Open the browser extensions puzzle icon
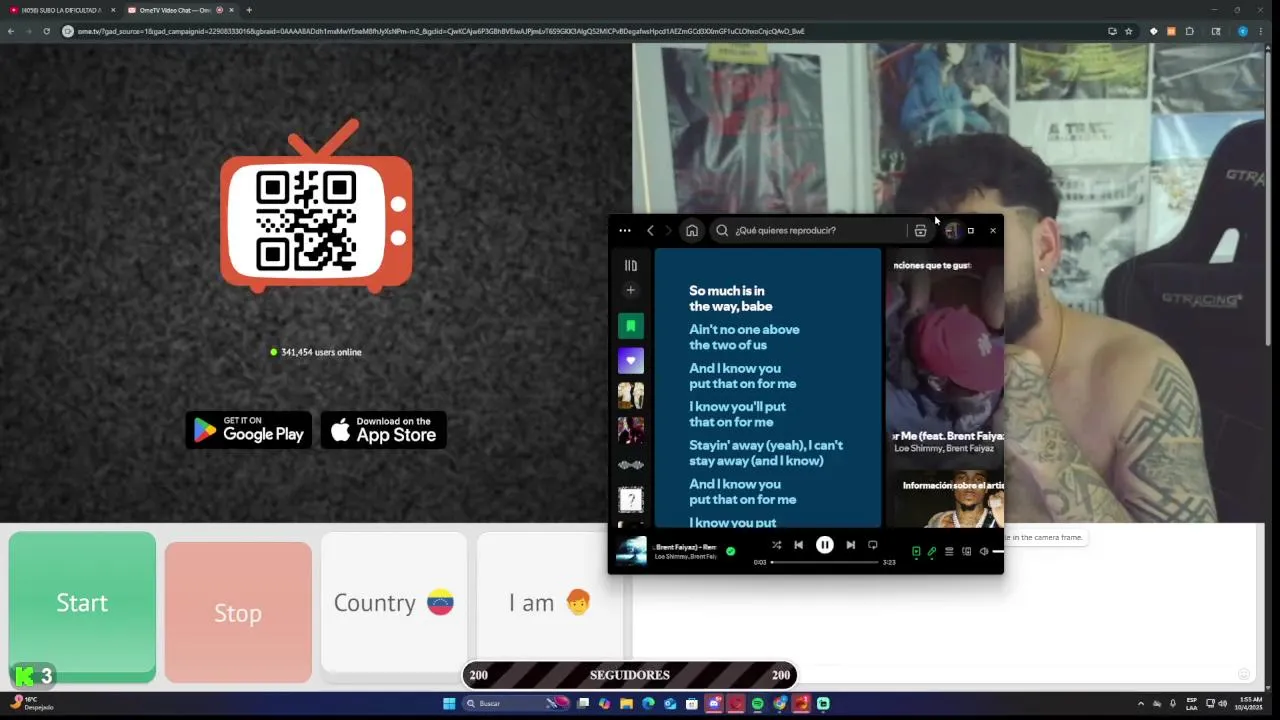The height and width of the screenshot is (720, 1280). coord(1190,31)
